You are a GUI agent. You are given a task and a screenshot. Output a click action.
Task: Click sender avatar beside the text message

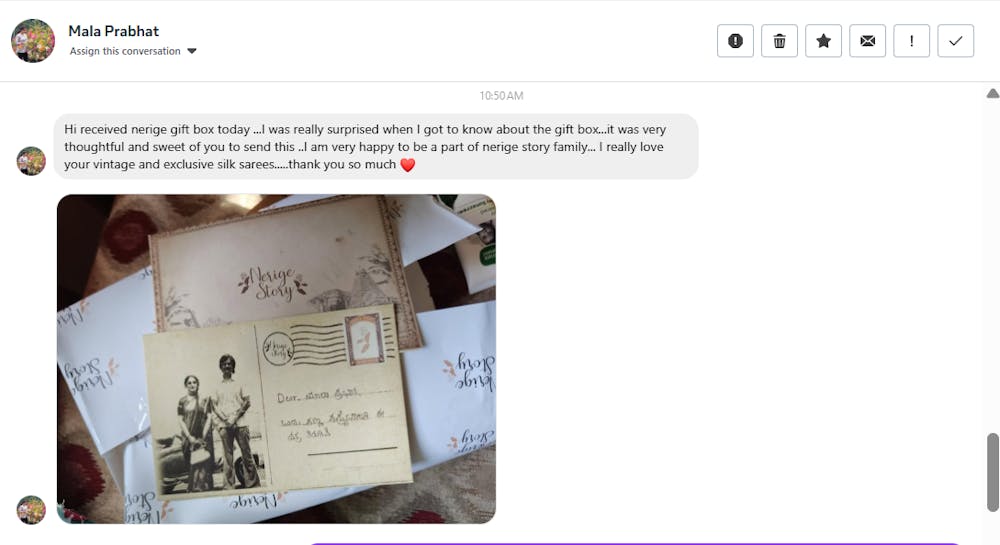pyautogui.click(x=31, y=161)
